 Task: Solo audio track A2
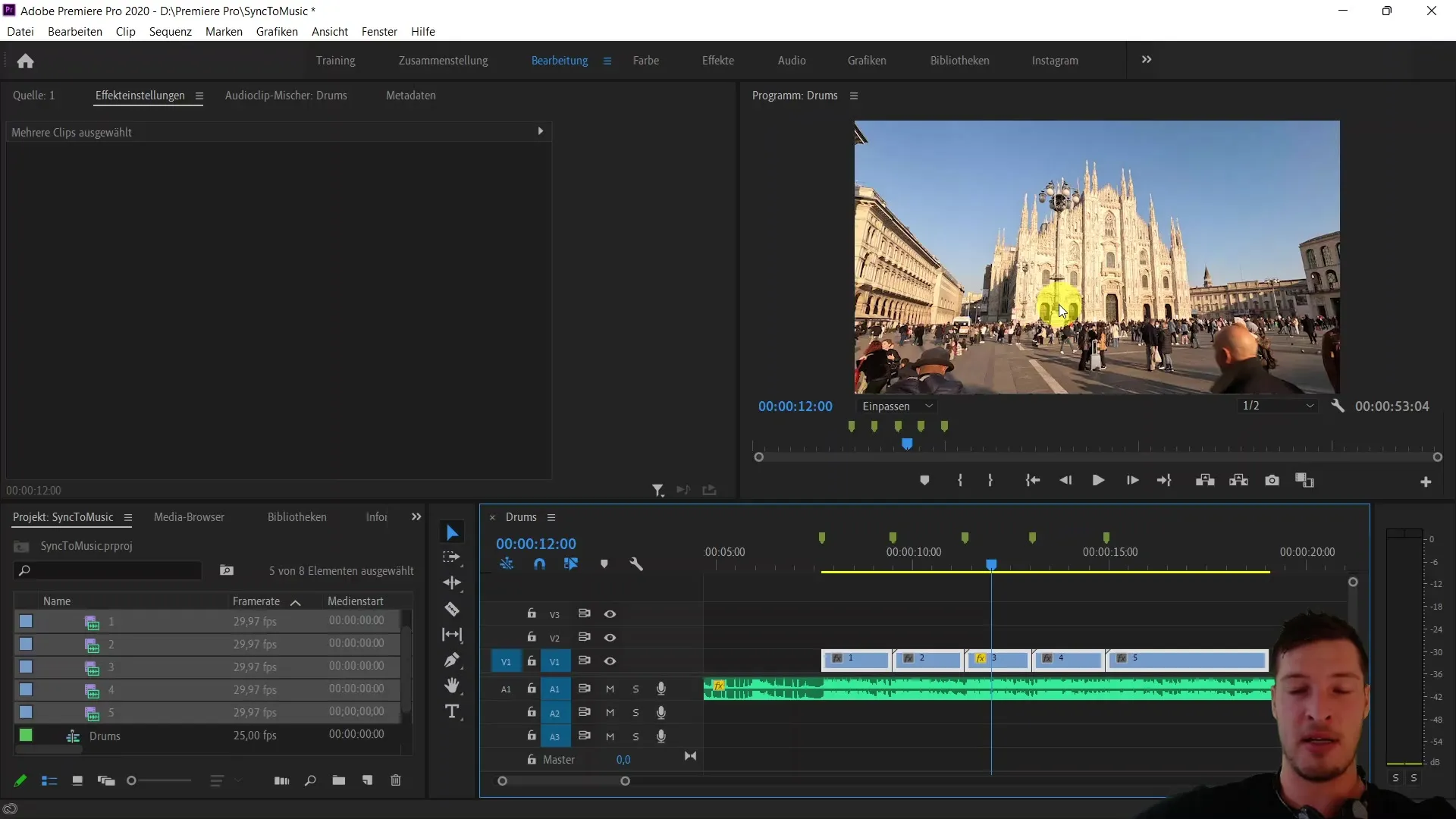point(635,713)
